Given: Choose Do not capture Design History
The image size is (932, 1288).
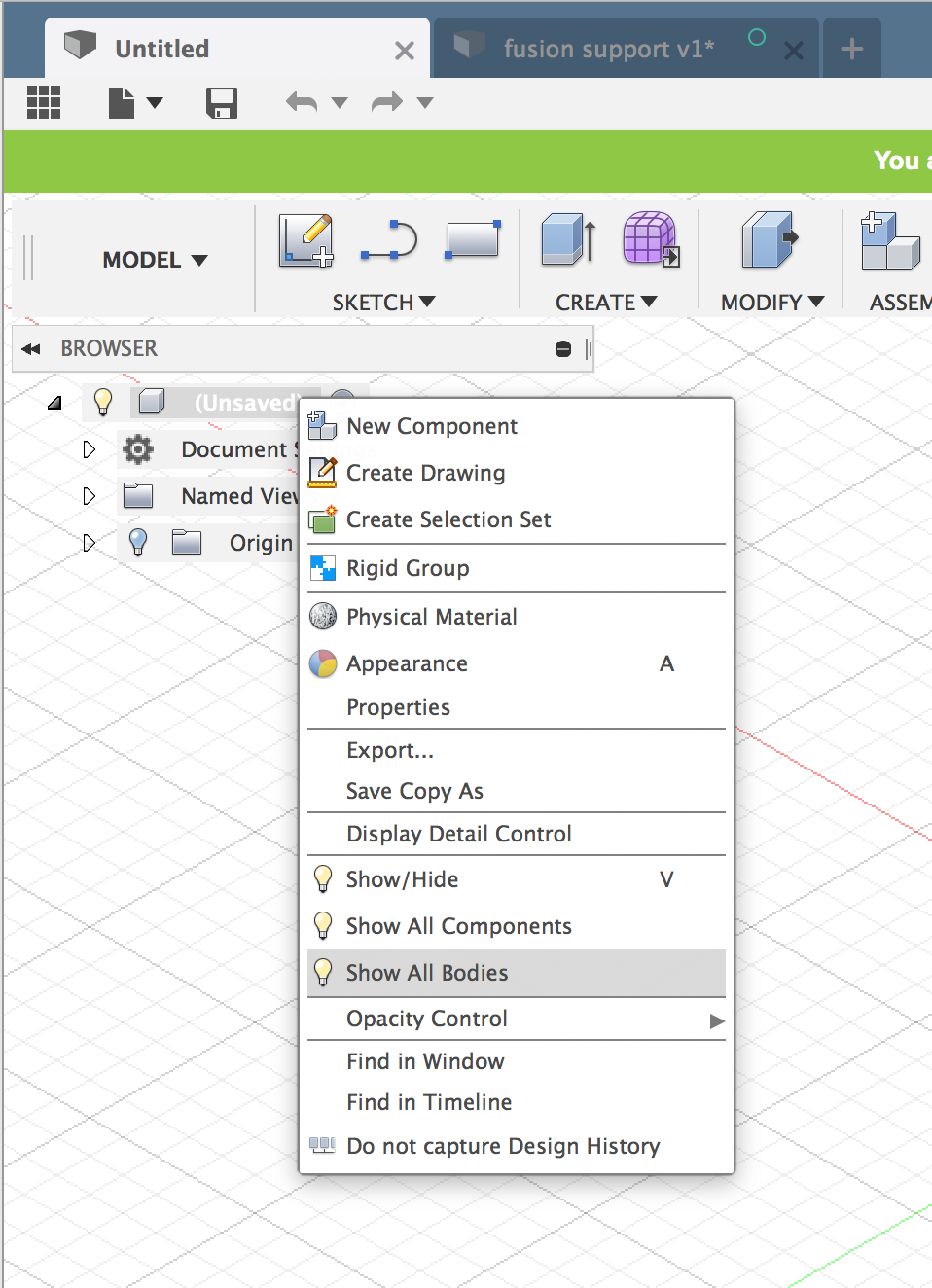Looking at the screenshot, I should coord(517,1146).
